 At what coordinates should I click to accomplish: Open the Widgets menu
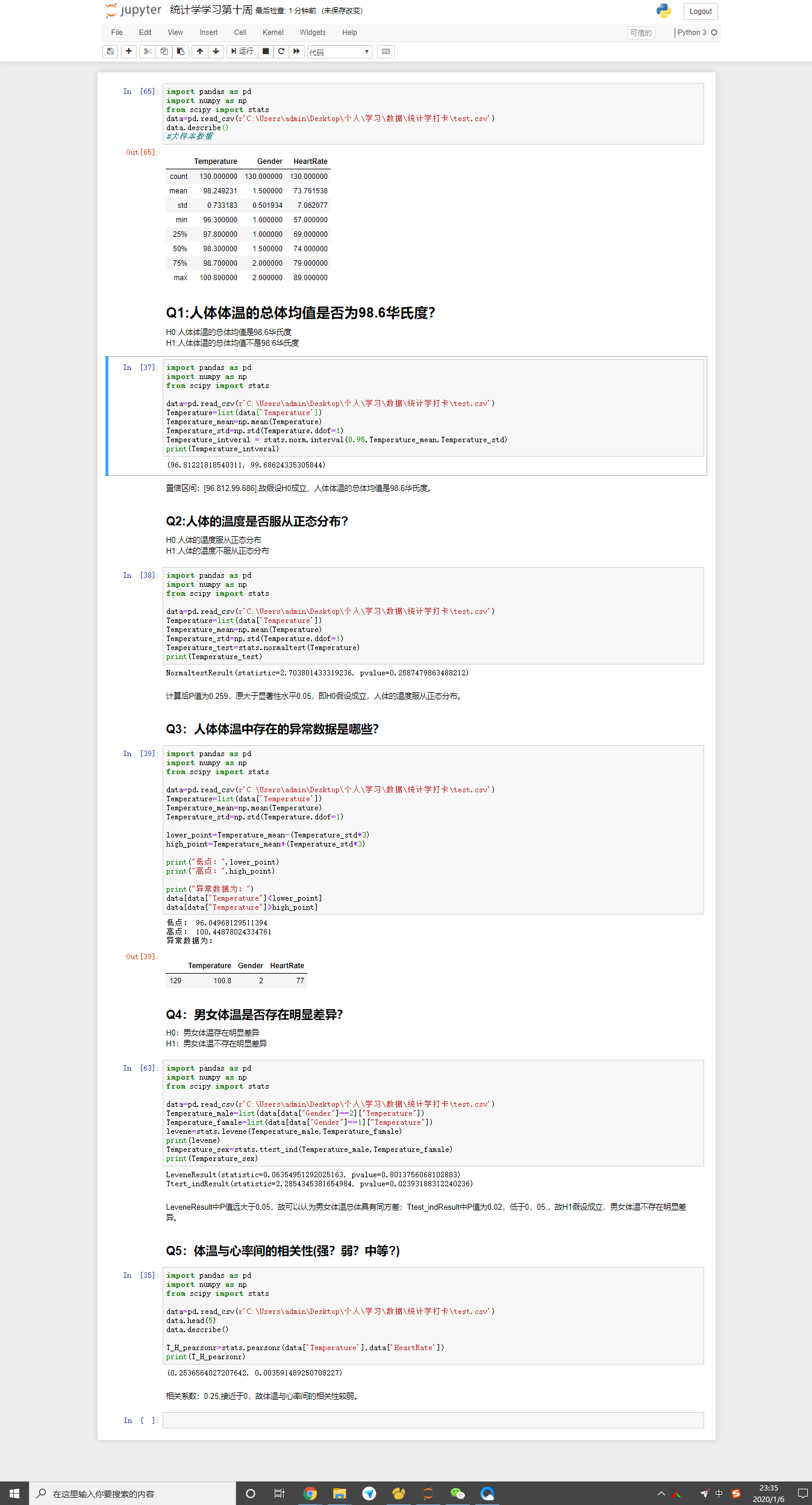[x=313, y=33]
